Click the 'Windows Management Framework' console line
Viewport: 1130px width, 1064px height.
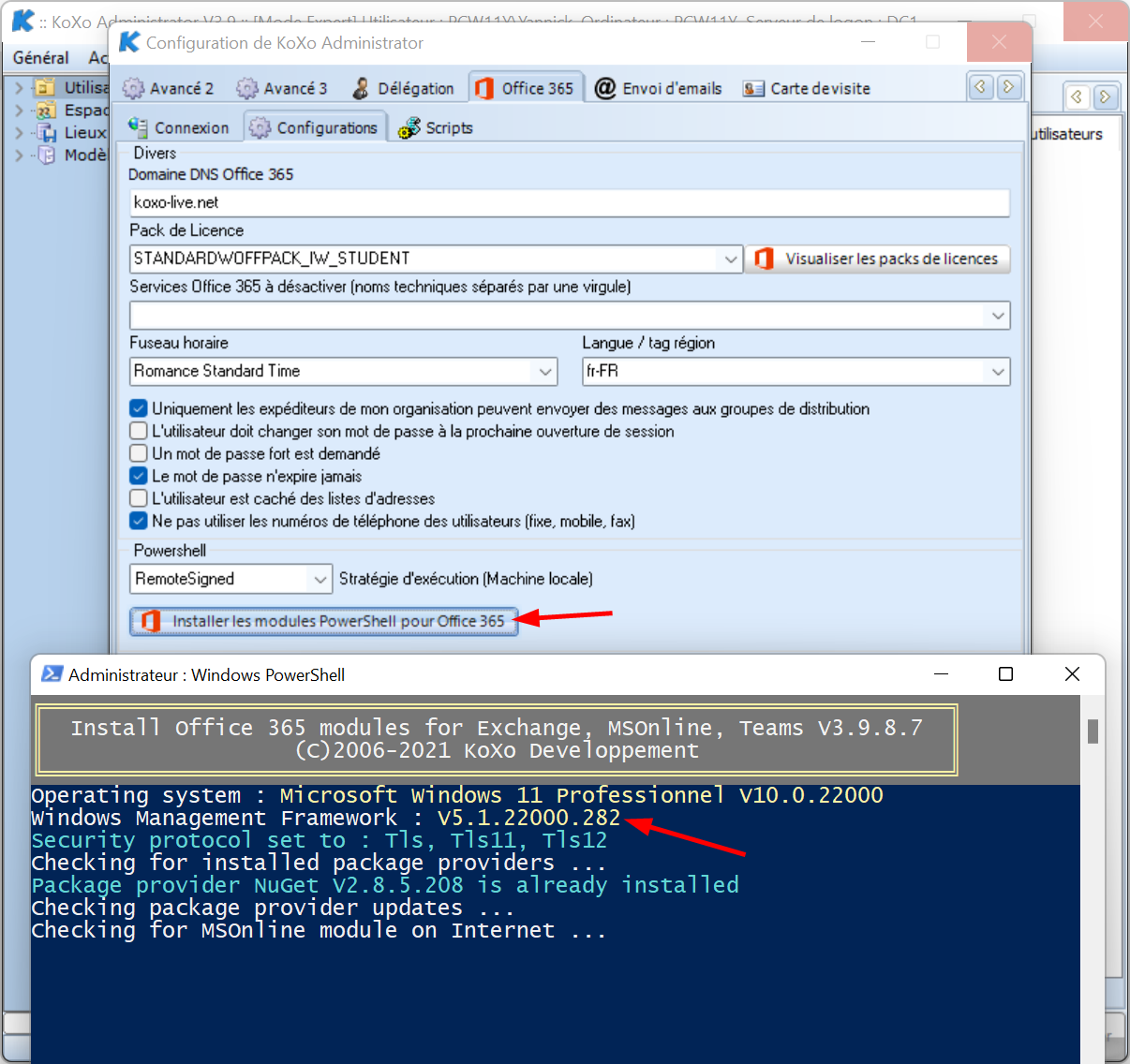click(326, 818)
